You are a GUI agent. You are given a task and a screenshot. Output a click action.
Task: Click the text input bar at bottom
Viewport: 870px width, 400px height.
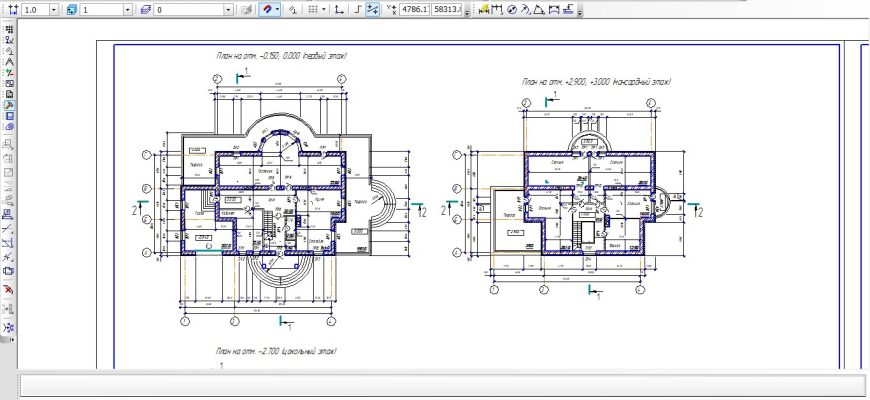point(440,386)
